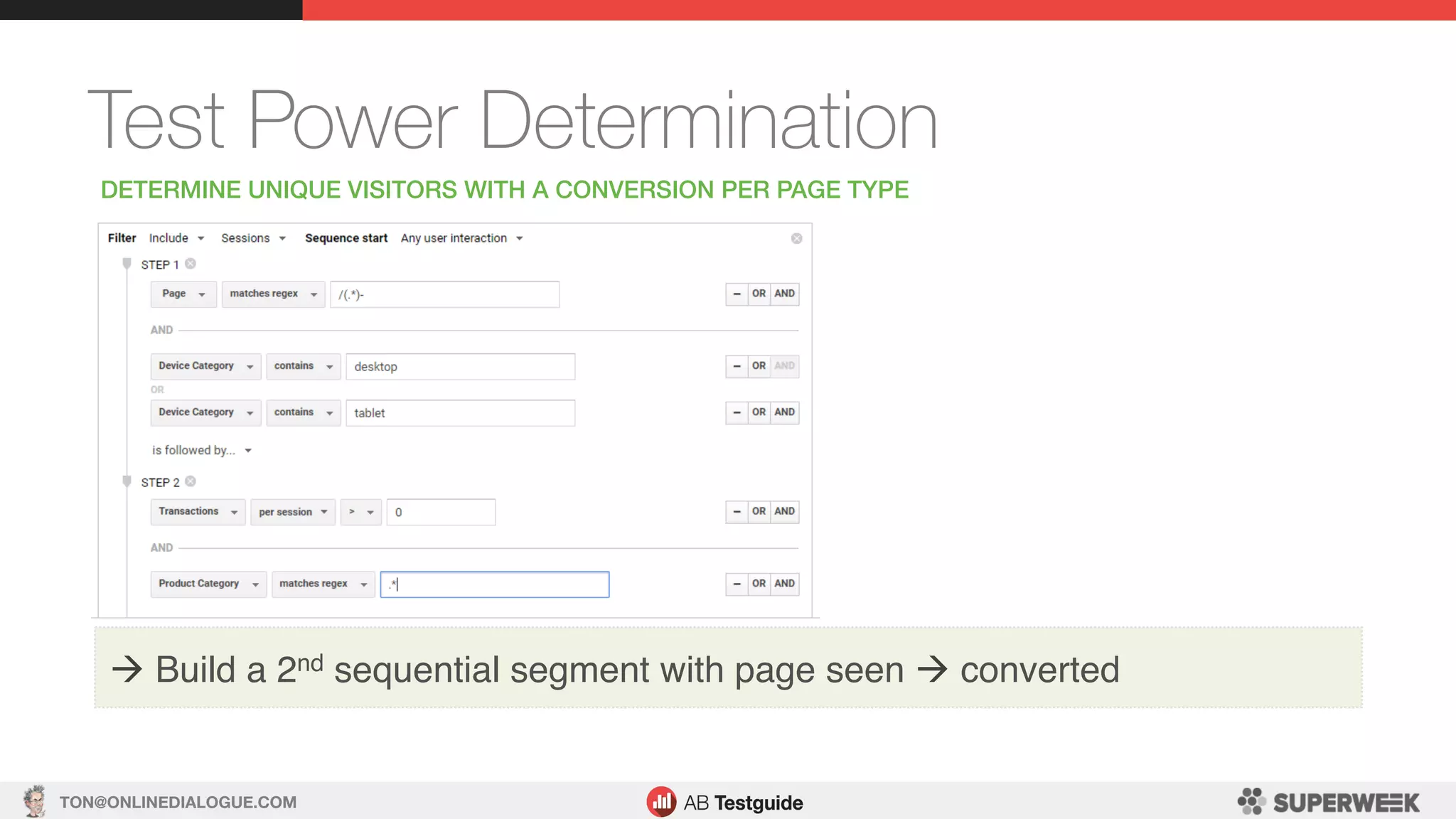Delete STEP 1 using its X icon

pyautogui.click(x=191, y=264)
